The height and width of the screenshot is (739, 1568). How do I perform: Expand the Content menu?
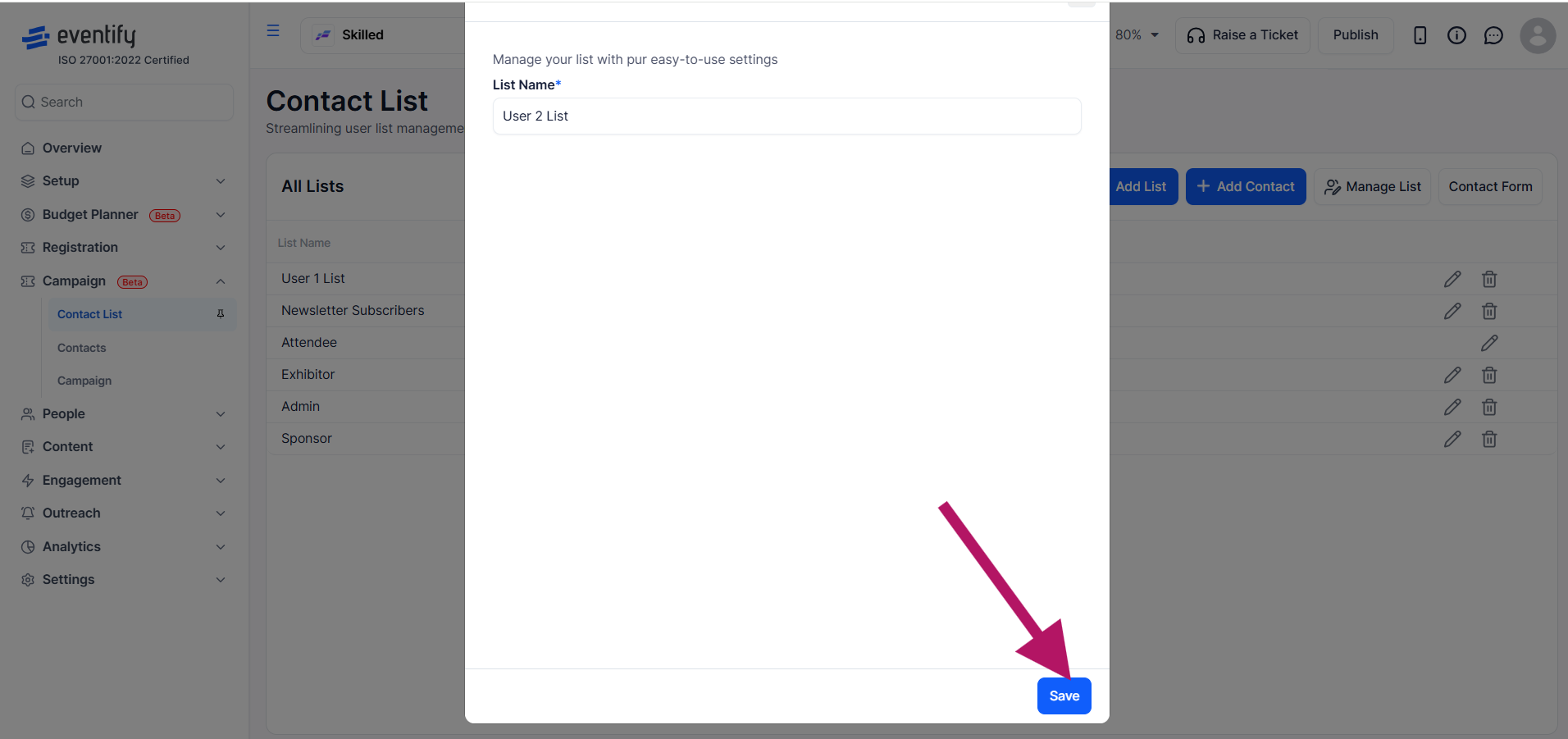124,447
